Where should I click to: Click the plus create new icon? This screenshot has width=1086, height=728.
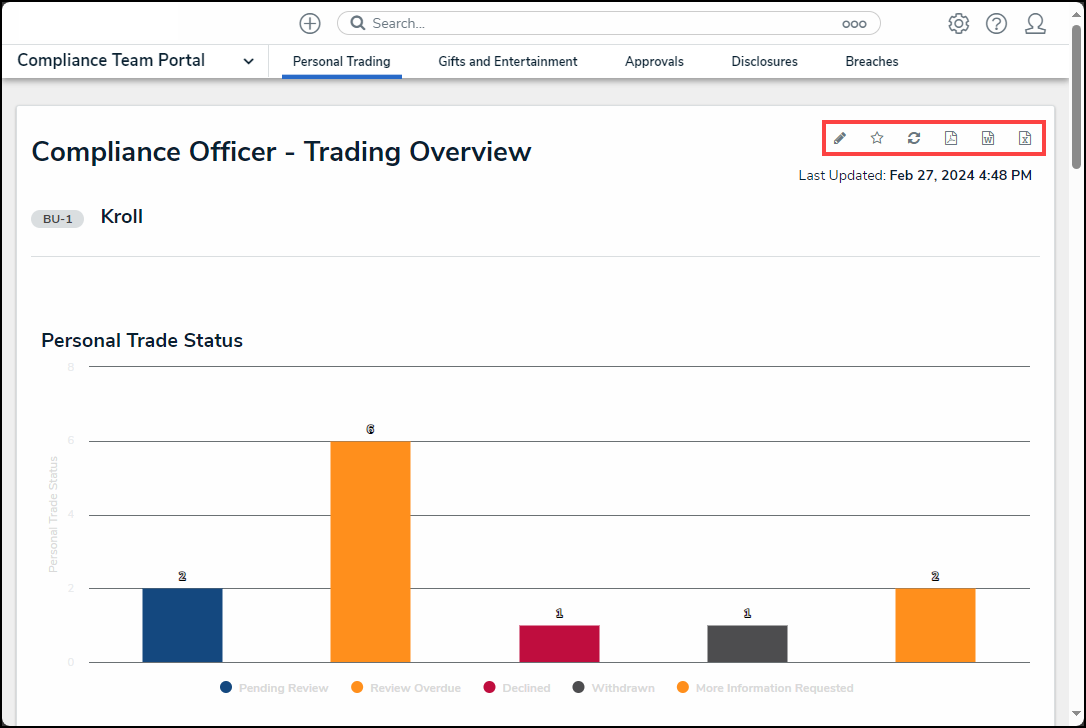310,24
